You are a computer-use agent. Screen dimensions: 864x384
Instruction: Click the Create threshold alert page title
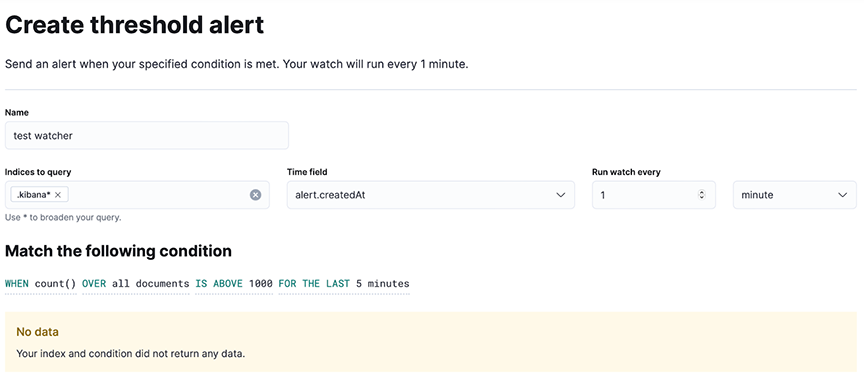[x=134, y=25]
